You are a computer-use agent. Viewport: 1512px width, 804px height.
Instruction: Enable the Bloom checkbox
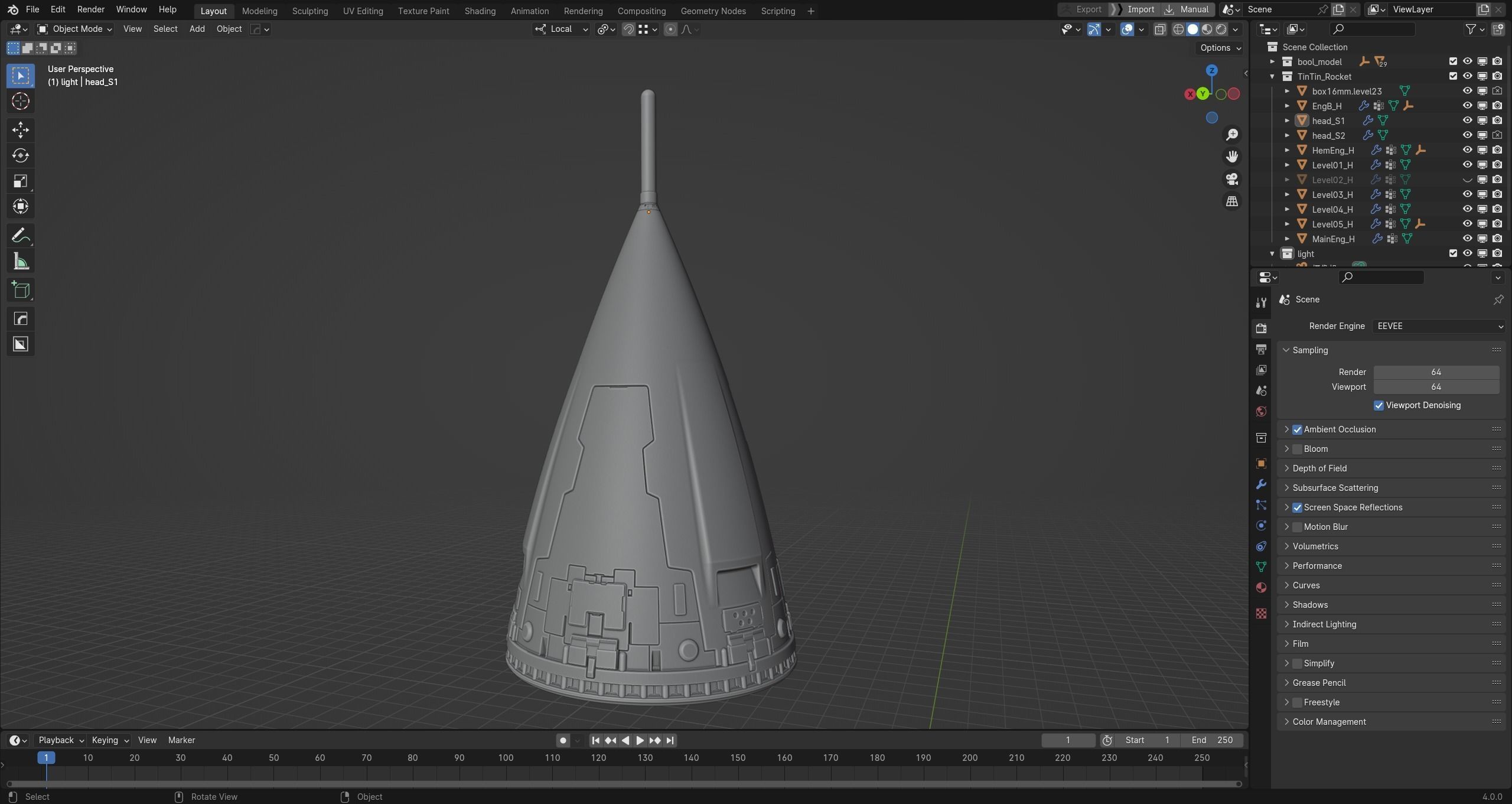pyautogui.click(x=1297, y=449)
